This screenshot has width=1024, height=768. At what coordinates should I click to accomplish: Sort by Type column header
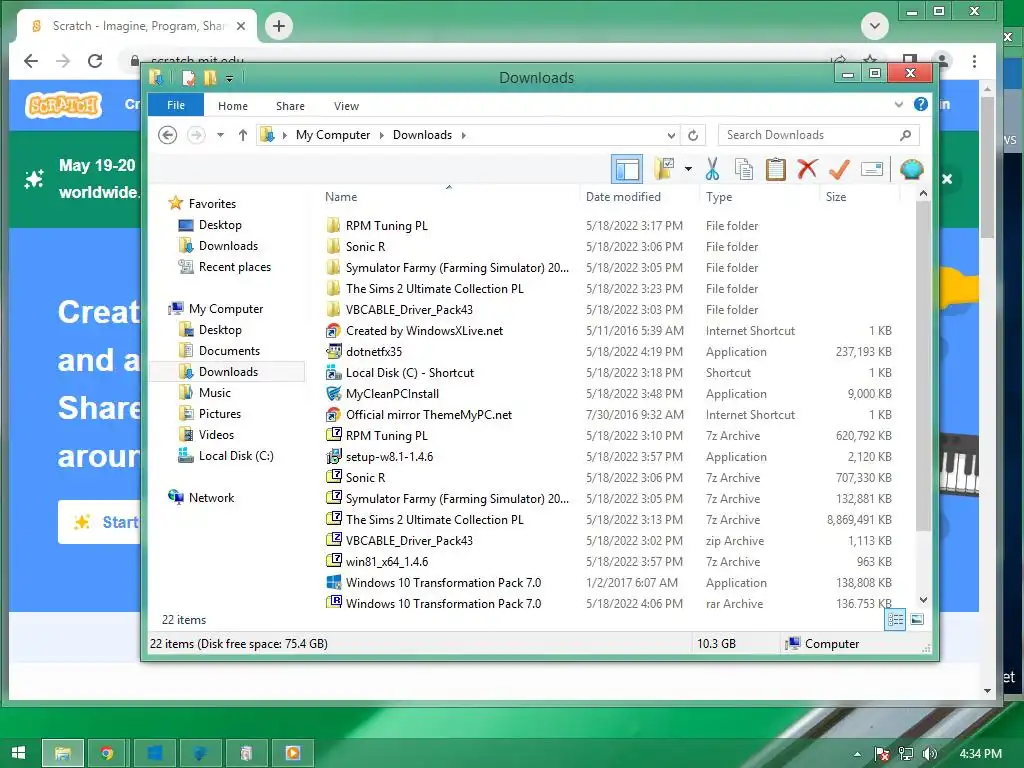pos(718,197)
